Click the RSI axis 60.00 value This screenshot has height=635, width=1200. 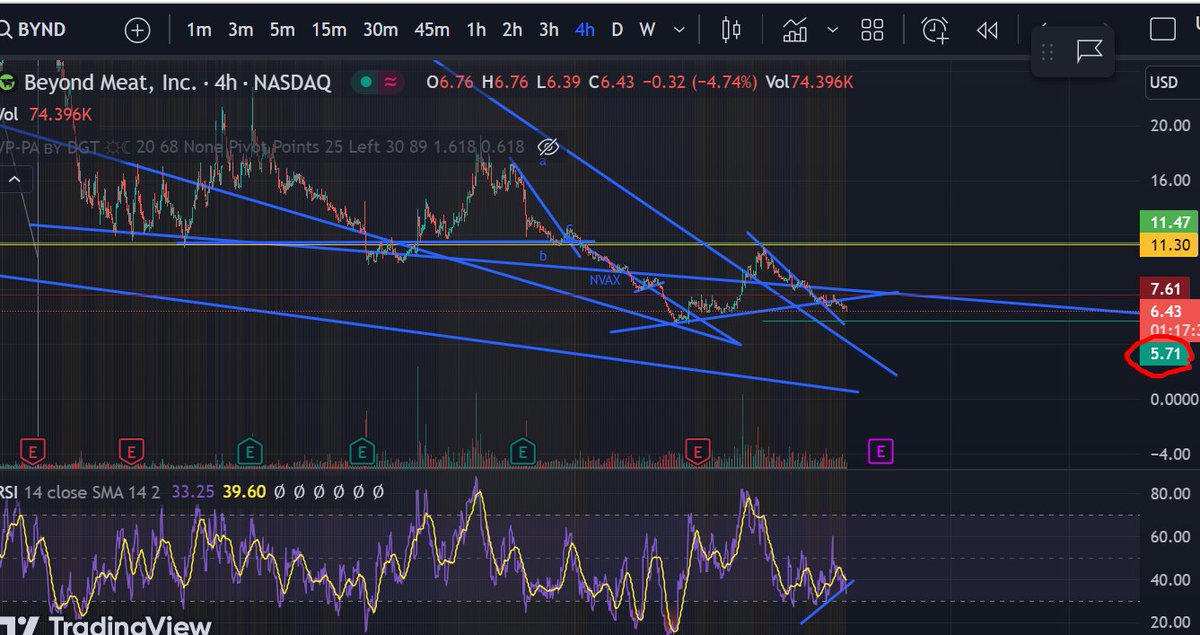click(x=1169, y=537)
